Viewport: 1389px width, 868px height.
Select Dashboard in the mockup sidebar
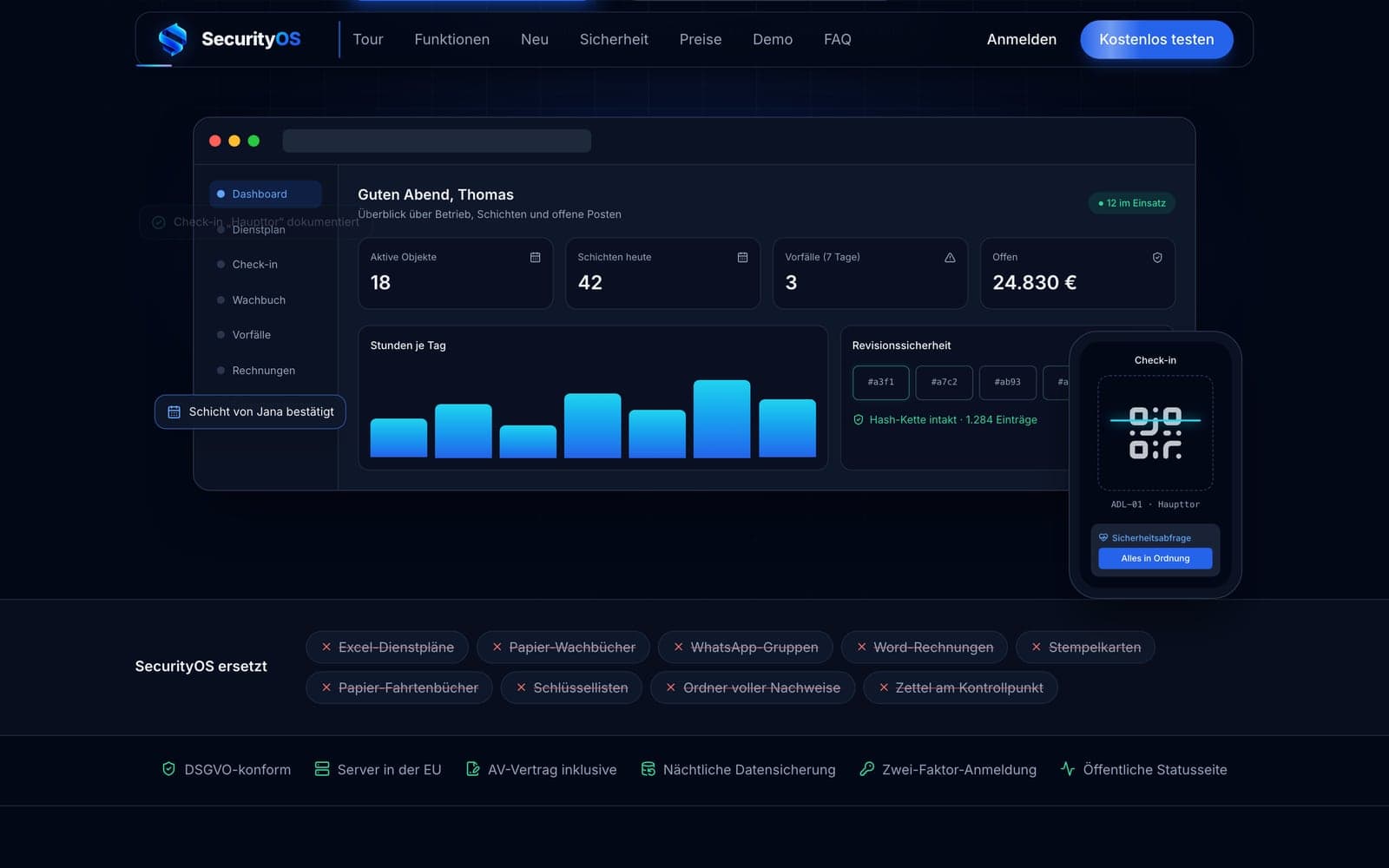(x=266, y=194)
